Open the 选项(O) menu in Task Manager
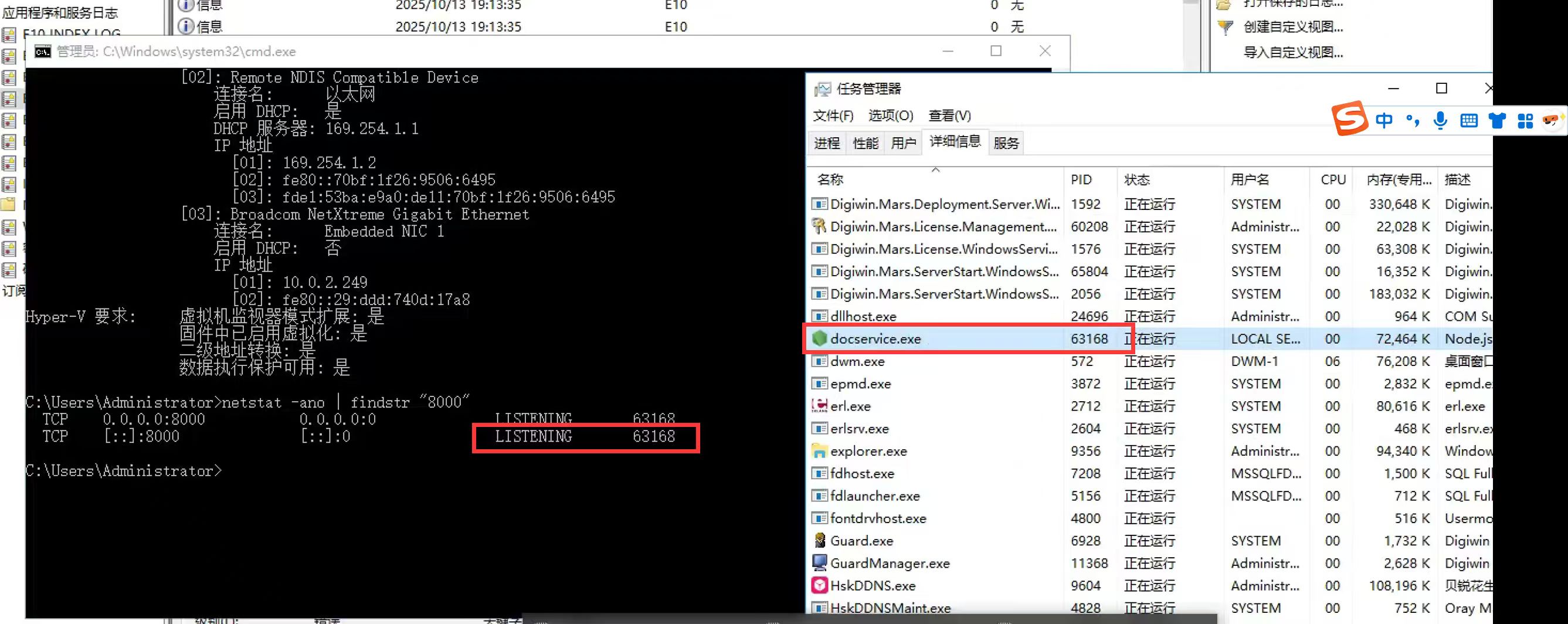1568x624 pixels. [x=890, y=116]
